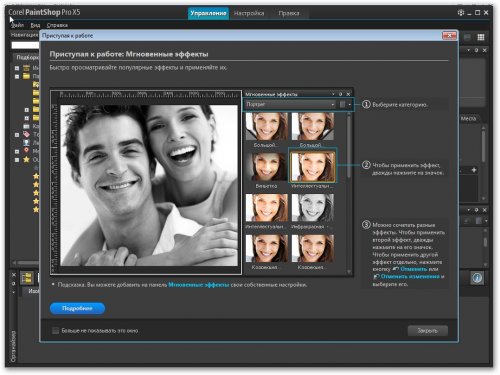The width and height of the screenshot is (500, 375).
Task: Click the pink tag icon in the tree
Action: click(x=26, y=134)
